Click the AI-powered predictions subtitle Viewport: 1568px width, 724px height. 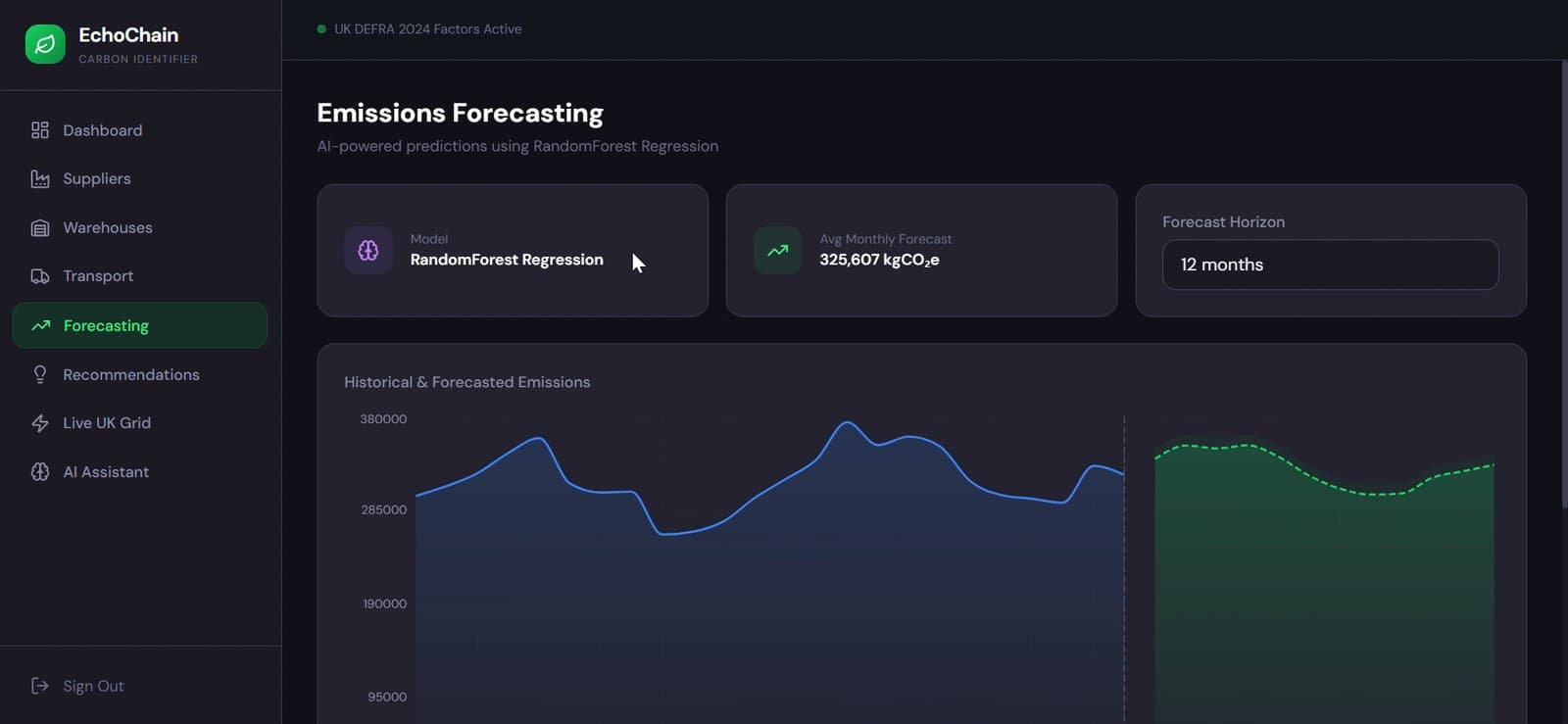point(517,146)
